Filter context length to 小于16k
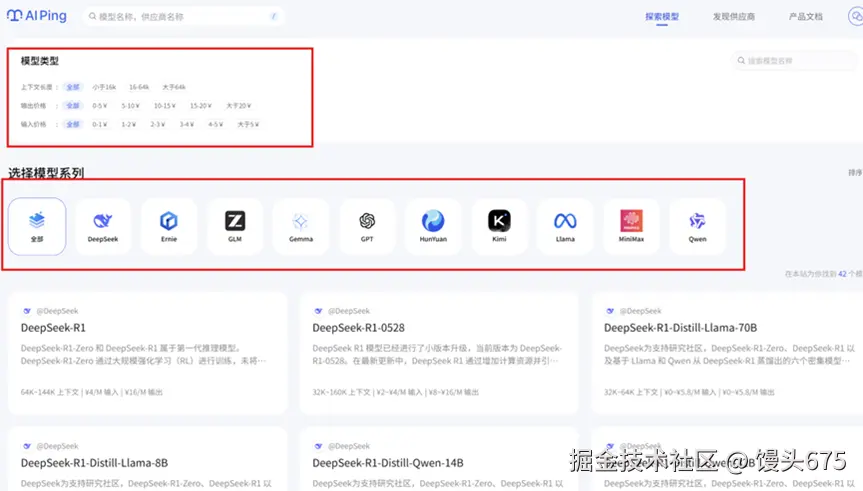This screenshot has width=863, height=491. coord(104,87)
